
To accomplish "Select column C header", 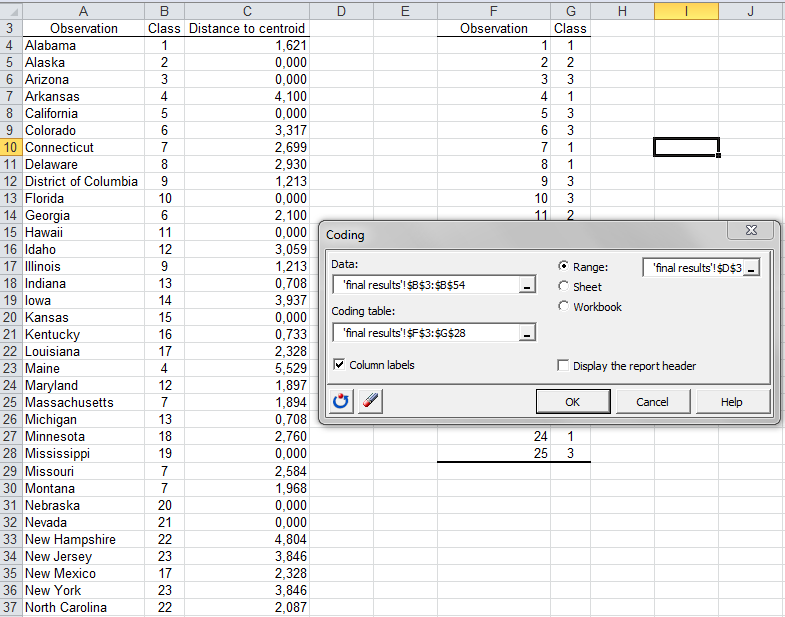I will (247, 11).
